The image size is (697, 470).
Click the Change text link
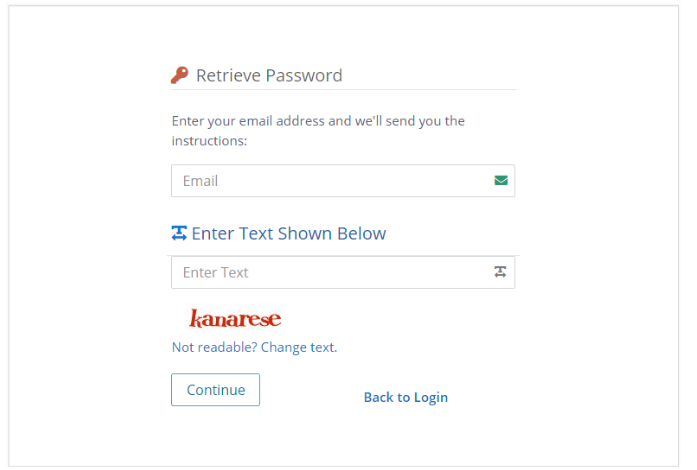298,347
